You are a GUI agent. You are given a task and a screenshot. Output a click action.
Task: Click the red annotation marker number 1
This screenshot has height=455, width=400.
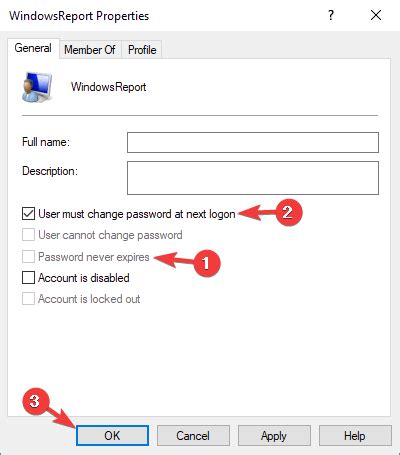coord(207,263)
